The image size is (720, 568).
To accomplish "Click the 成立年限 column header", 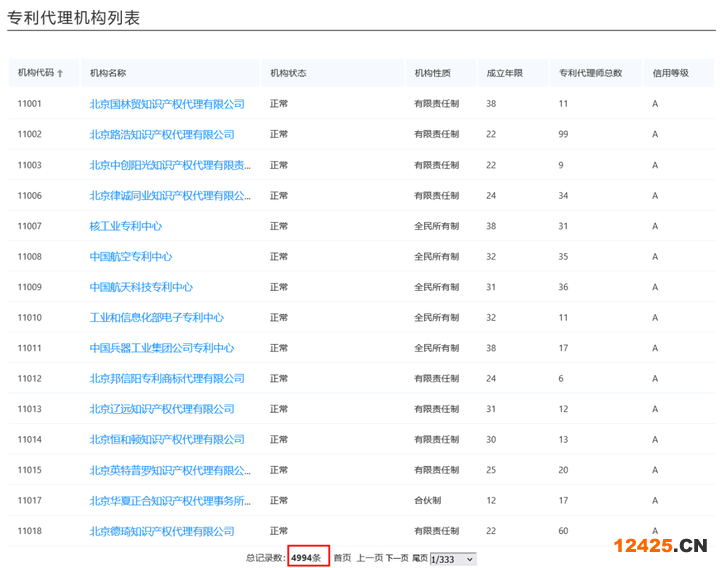I will [503, 73].
